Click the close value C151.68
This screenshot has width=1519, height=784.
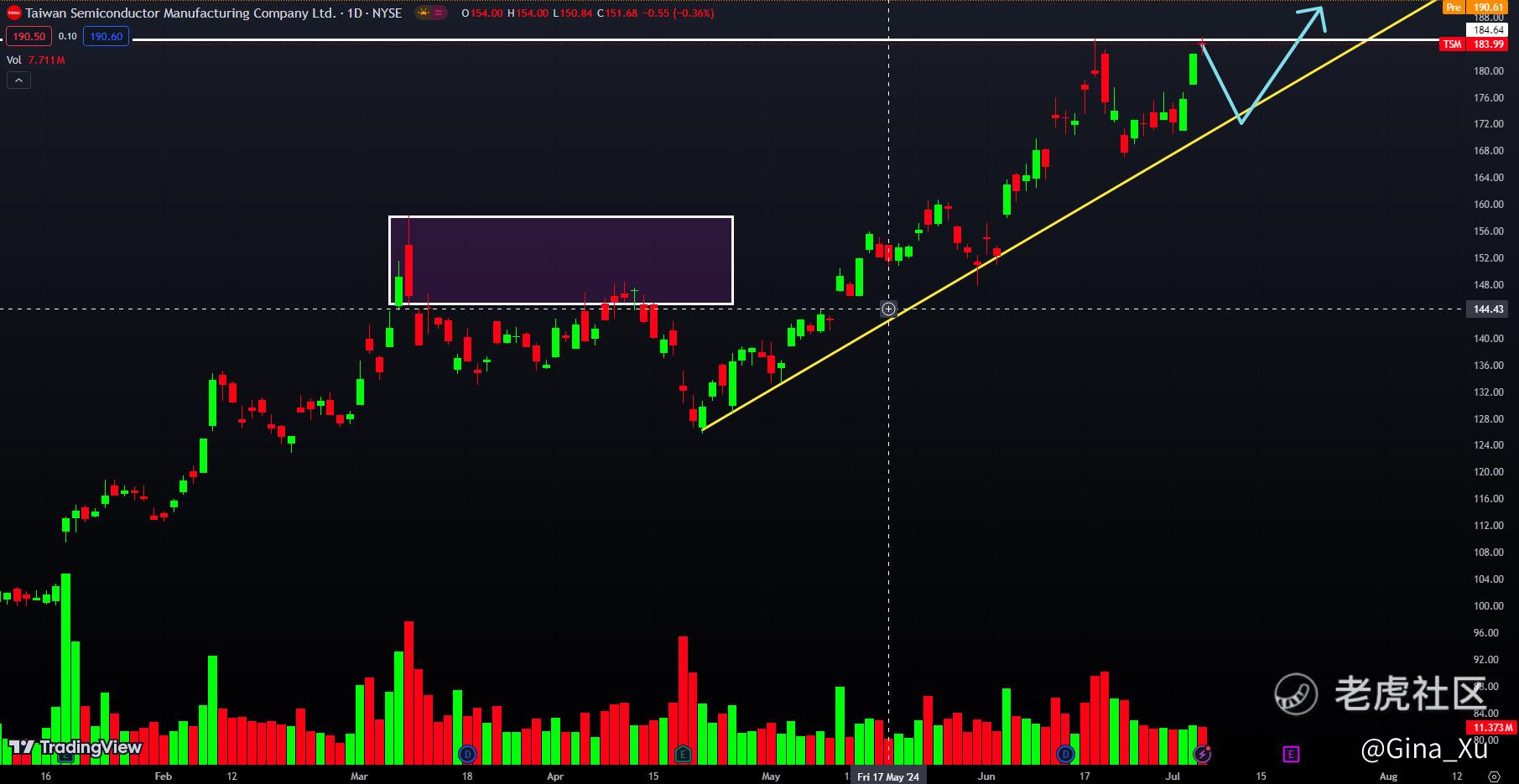coord(616,13)
